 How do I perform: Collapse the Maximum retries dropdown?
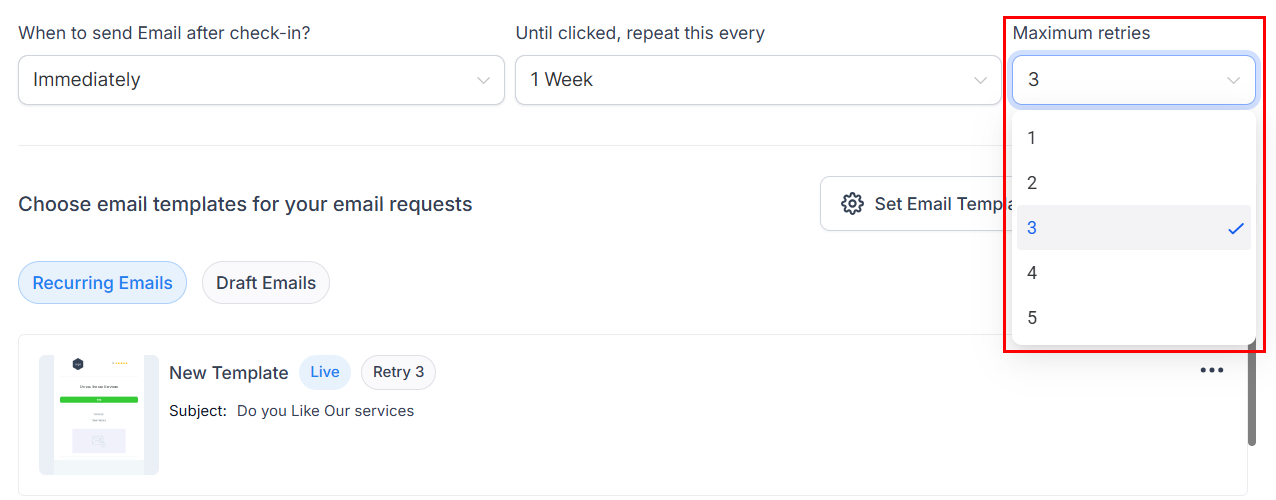(1133, 80)
